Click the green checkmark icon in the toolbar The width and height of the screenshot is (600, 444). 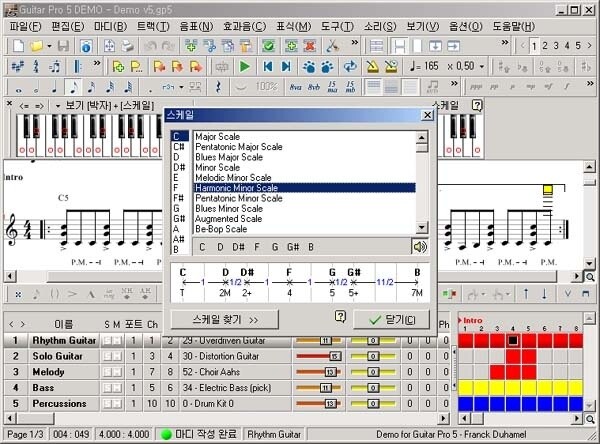tap(269, 46)
